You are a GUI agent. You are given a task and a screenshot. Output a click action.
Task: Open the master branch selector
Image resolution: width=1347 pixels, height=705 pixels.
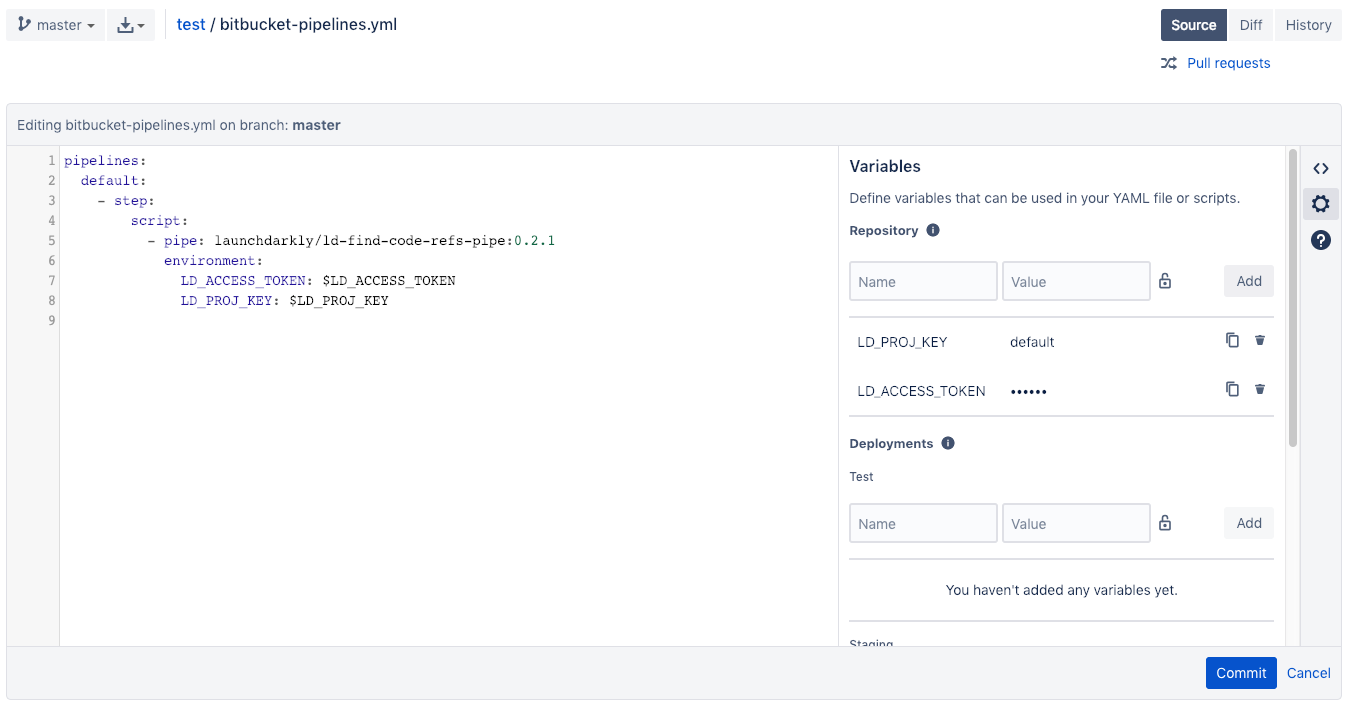[55, 25]
